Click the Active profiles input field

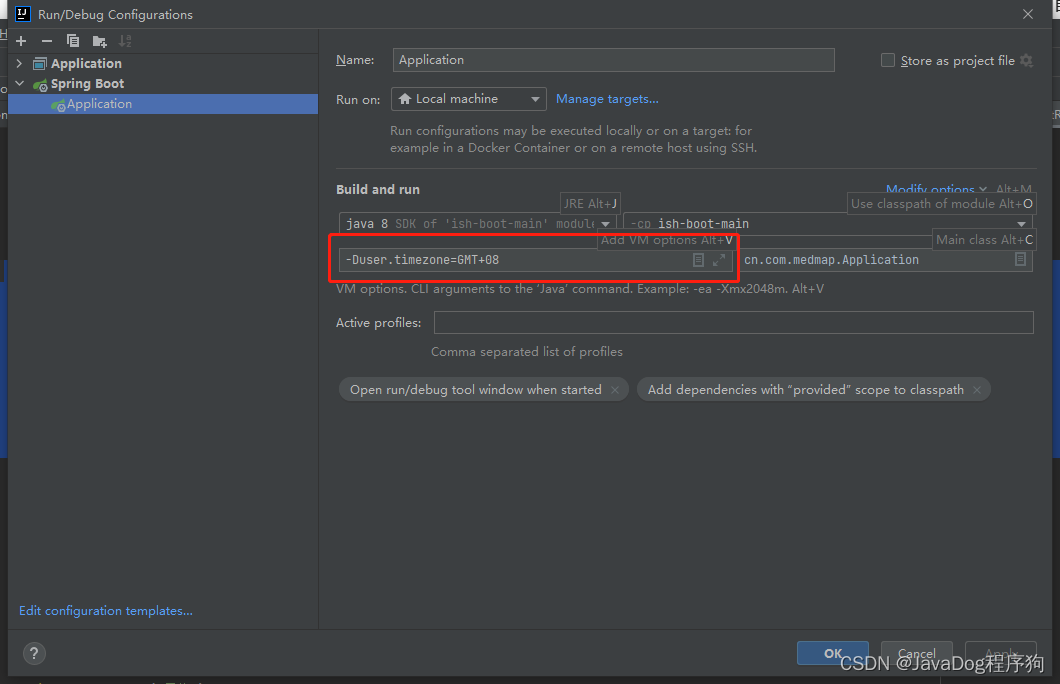733,322
